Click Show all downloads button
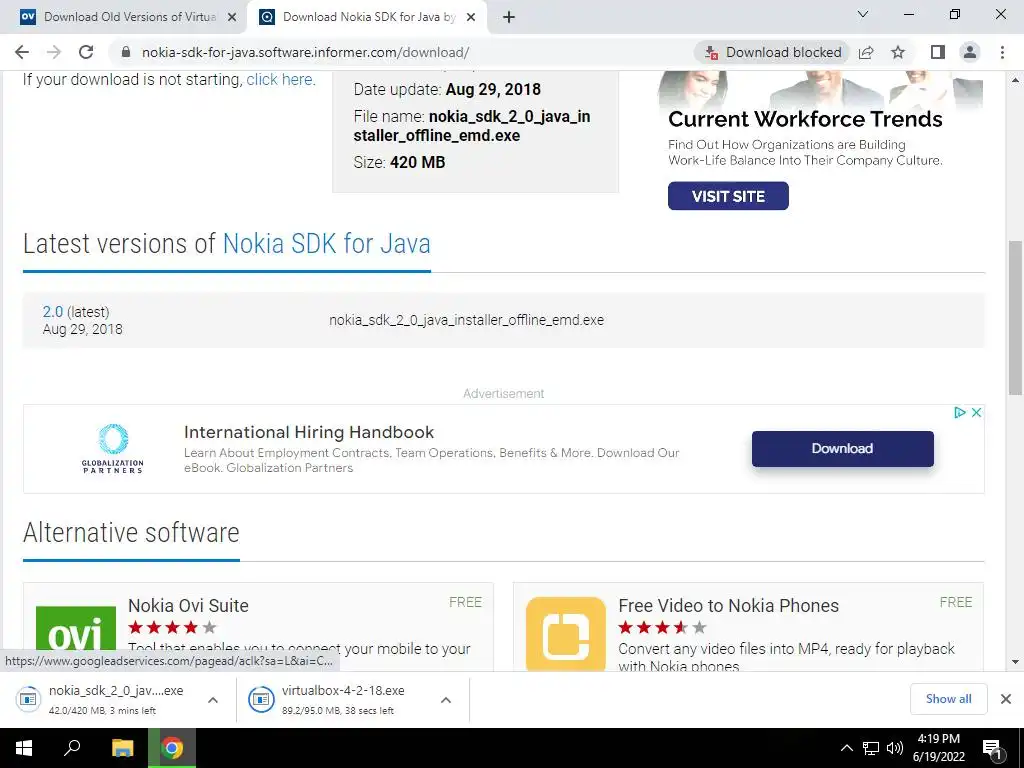 (948, 699)
